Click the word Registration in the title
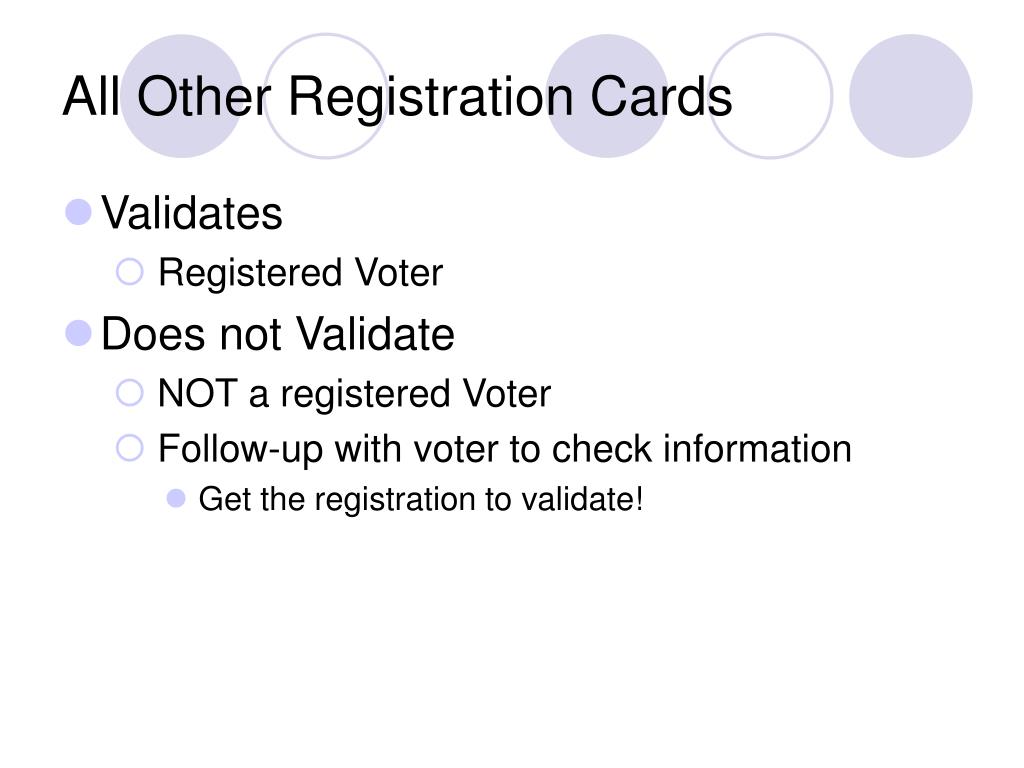This screenshot has width=1024, height=768. (430, 98)
